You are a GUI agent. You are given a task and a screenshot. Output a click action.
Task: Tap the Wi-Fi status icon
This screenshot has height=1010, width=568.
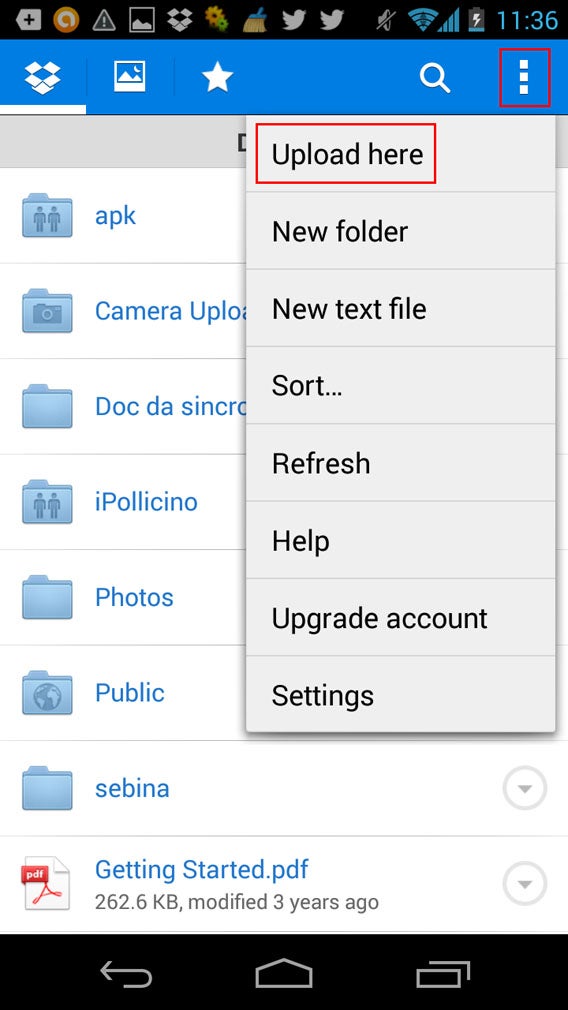point(422,20)
